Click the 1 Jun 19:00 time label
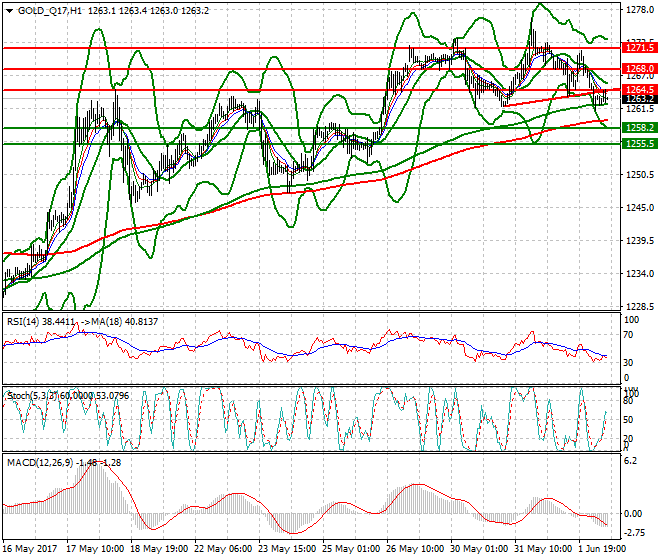 pos(603,549)
